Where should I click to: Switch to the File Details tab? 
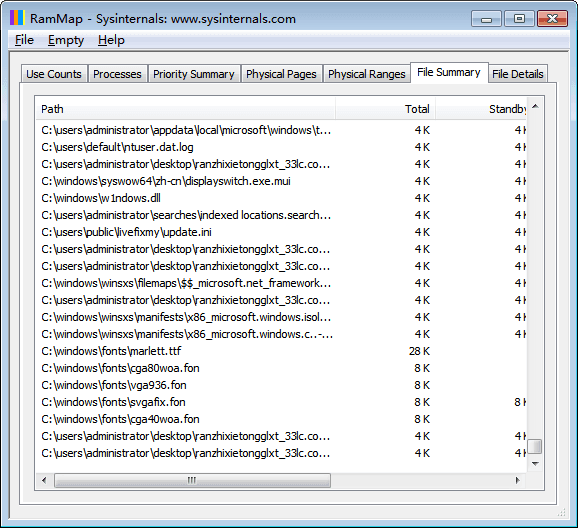518,74
